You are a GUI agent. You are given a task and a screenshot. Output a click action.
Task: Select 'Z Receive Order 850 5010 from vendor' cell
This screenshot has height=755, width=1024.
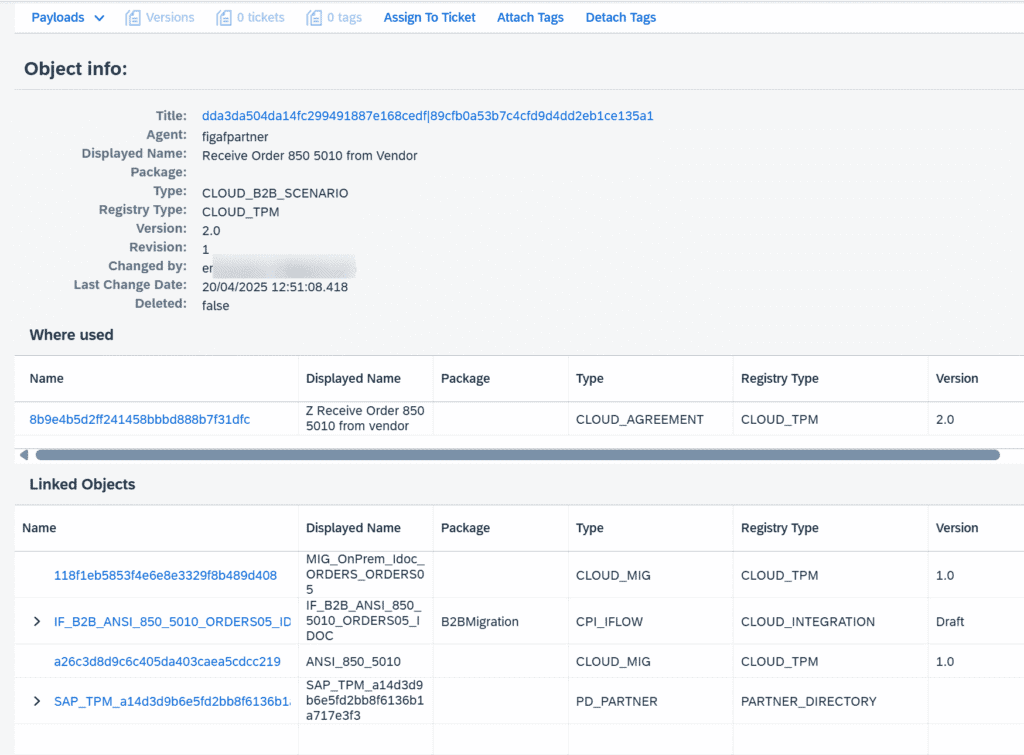365,418
